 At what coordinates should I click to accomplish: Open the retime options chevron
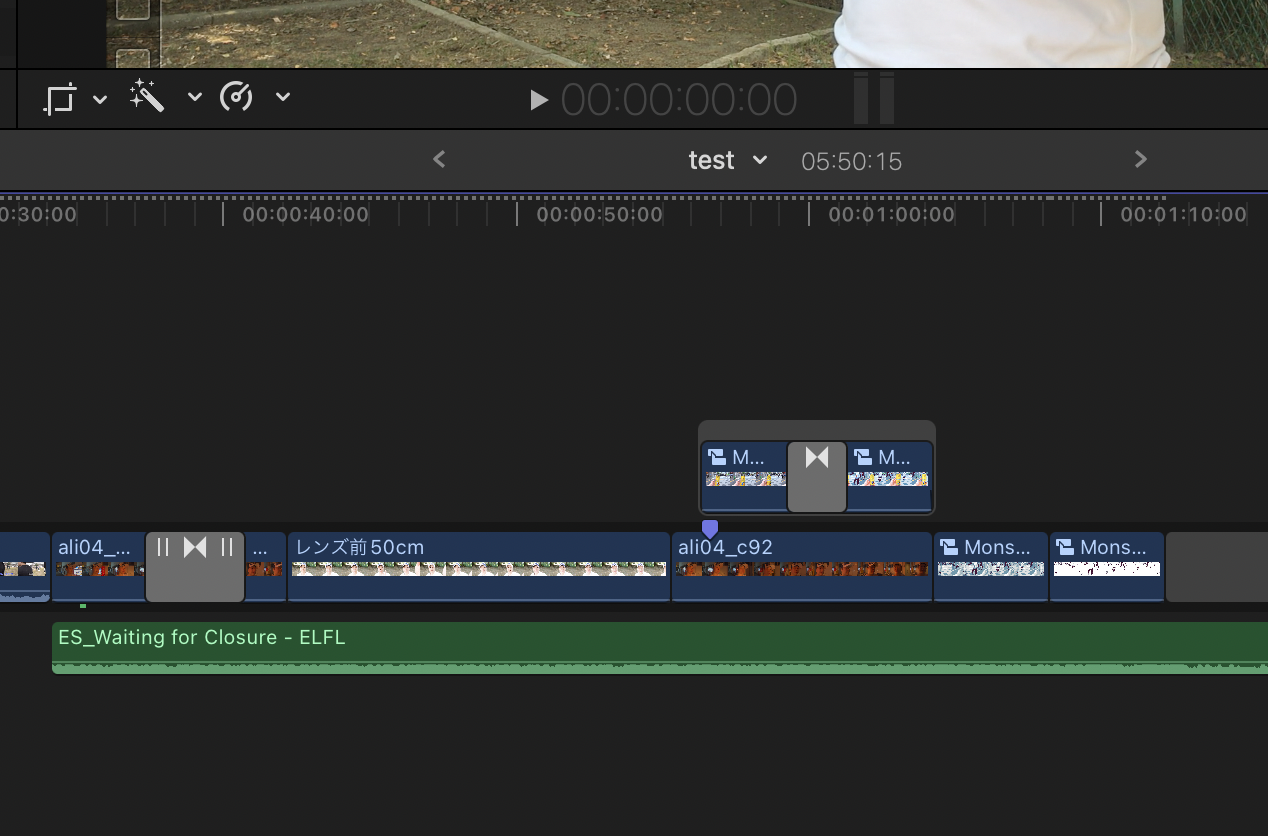point(283,97)
